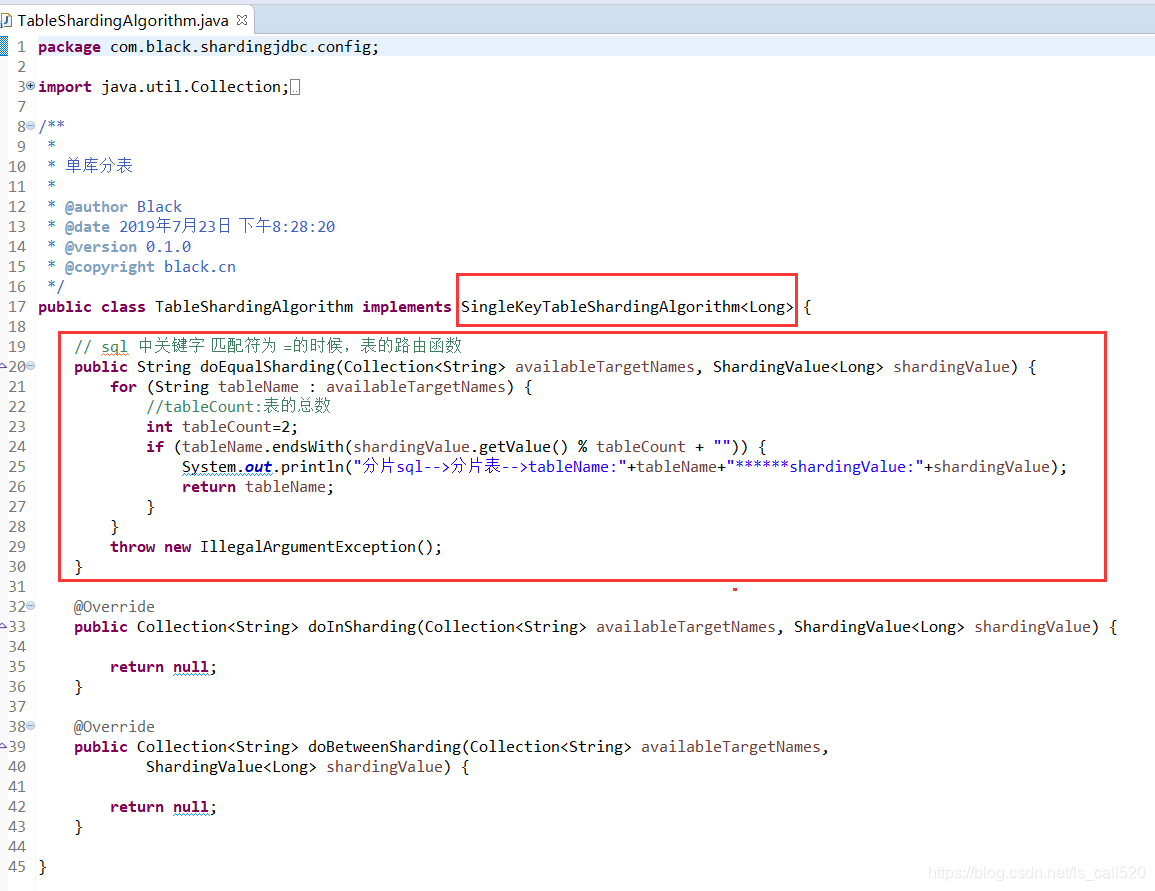The width and height of the screenshot is (1155, 891).
Task: Expand the collapsed import statements at line 3
Action: [x=30, y=86]
